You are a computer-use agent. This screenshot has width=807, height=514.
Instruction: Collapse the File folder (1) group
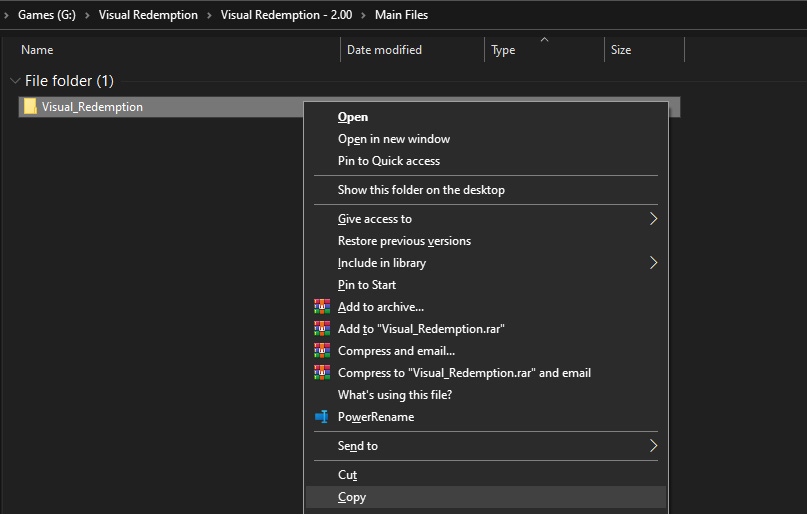point(14,81)
